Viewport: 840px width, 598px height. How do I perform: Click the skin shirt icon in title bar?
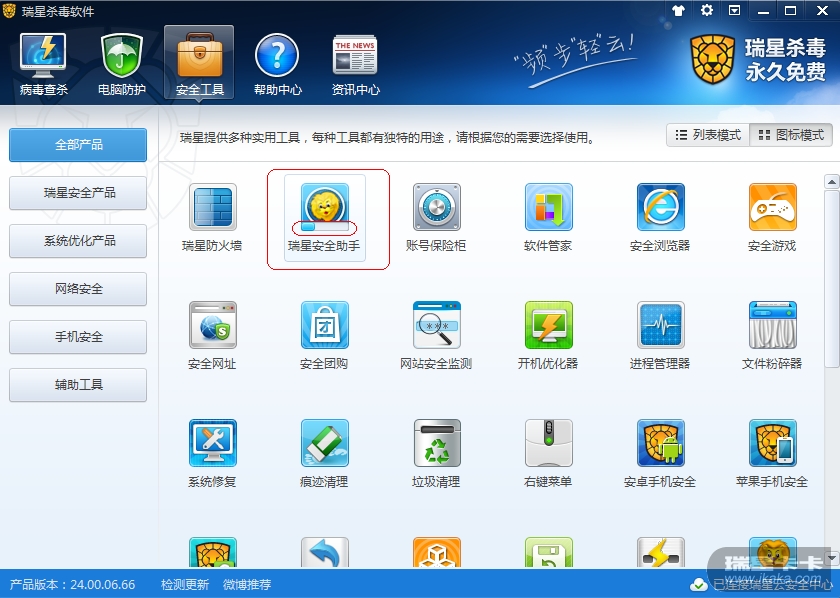[679, 10]
